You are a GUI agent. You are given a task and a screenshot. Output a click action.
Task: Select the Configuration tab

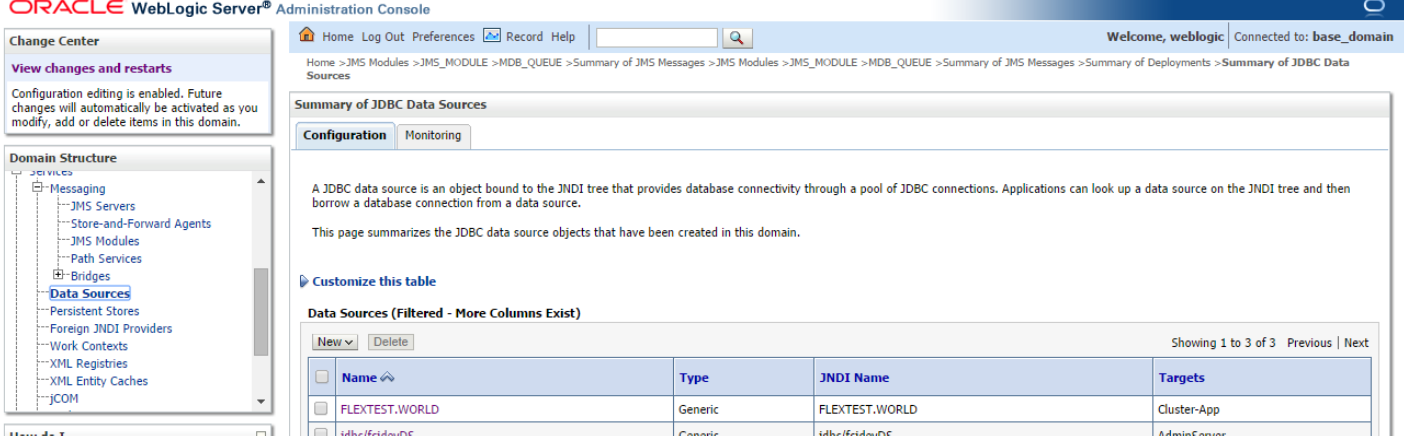[x=345, y=136]
